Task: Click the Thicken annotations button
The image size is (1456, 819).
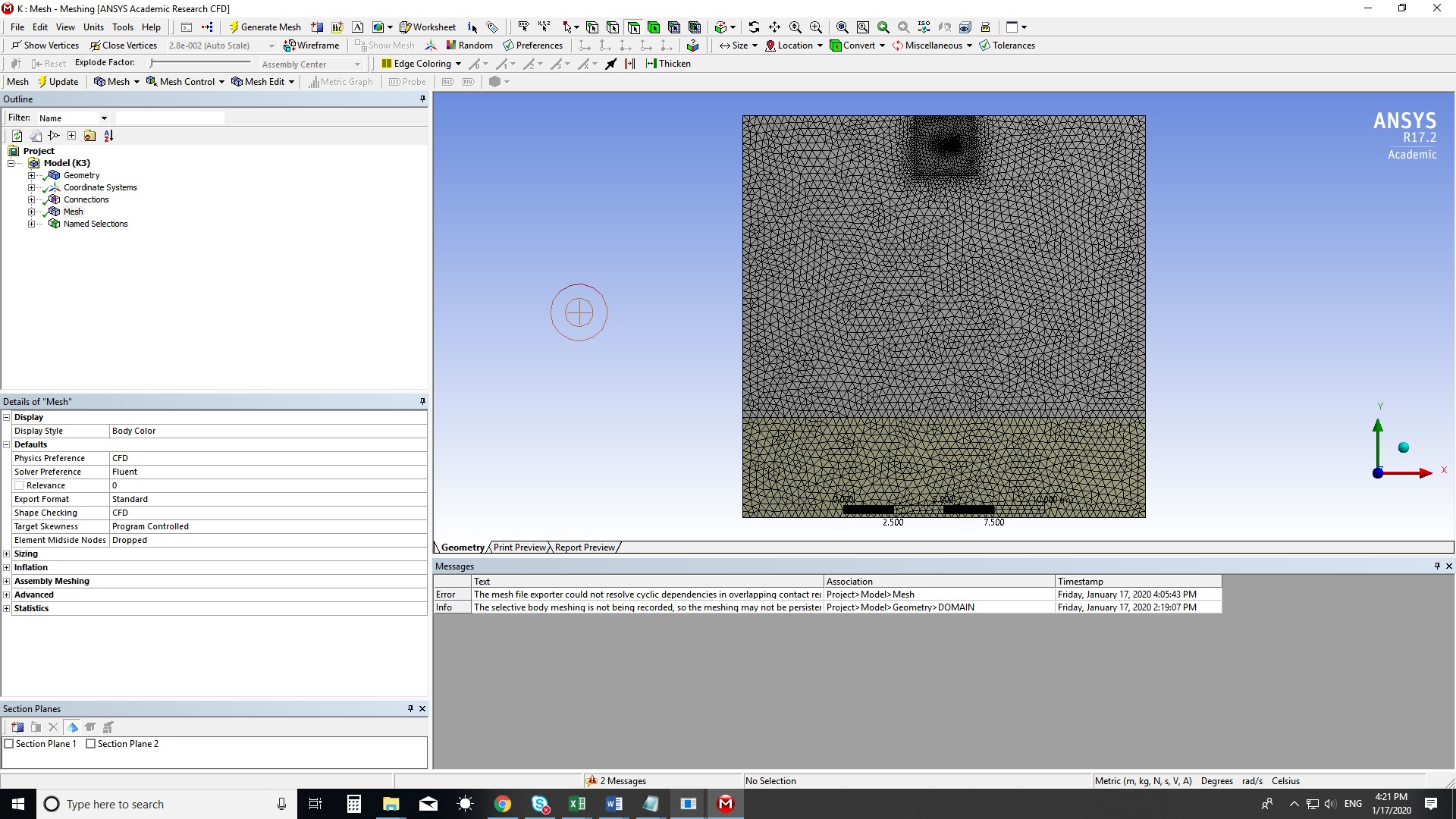Action: [x=667, y=64]
